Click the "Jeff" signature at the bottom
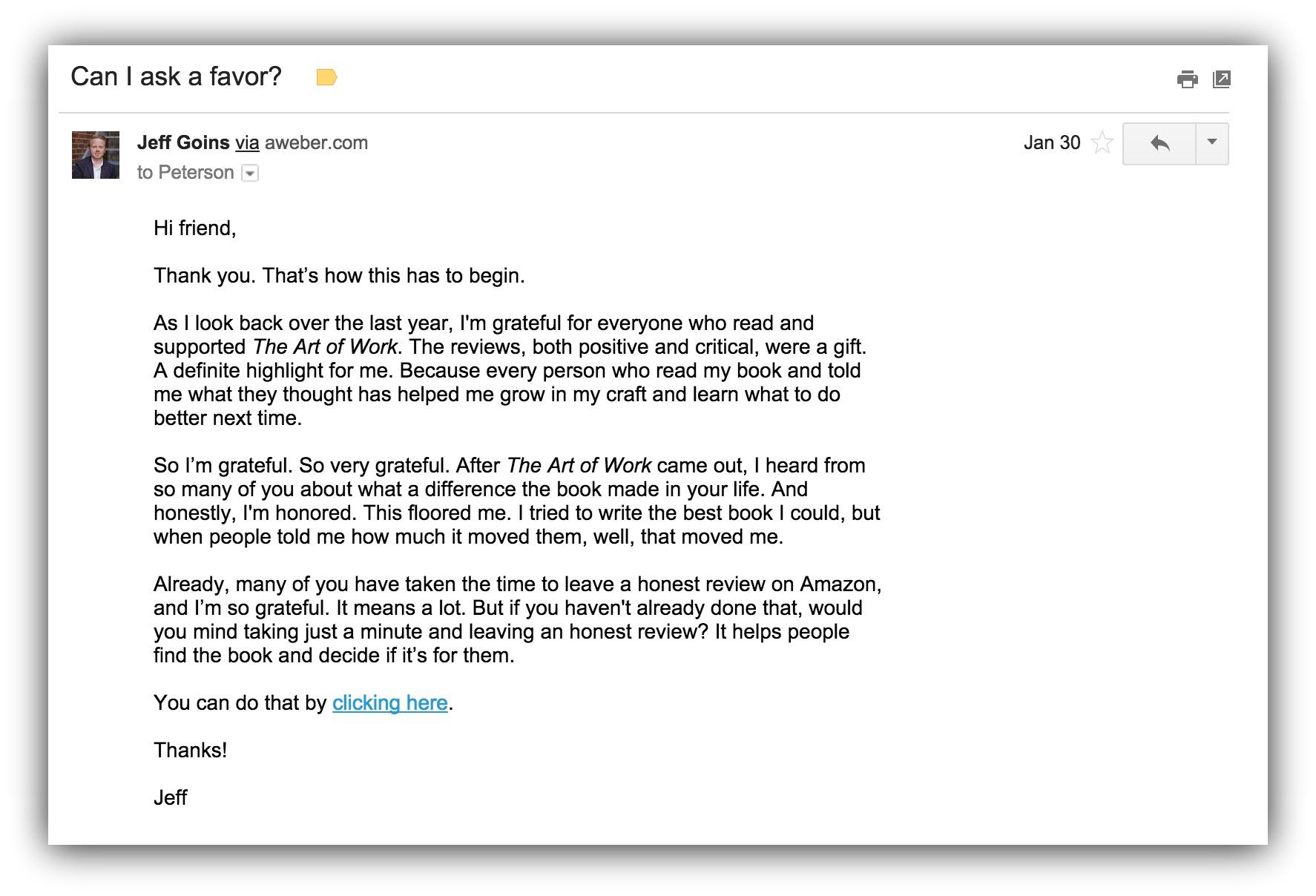 point(170,797)
